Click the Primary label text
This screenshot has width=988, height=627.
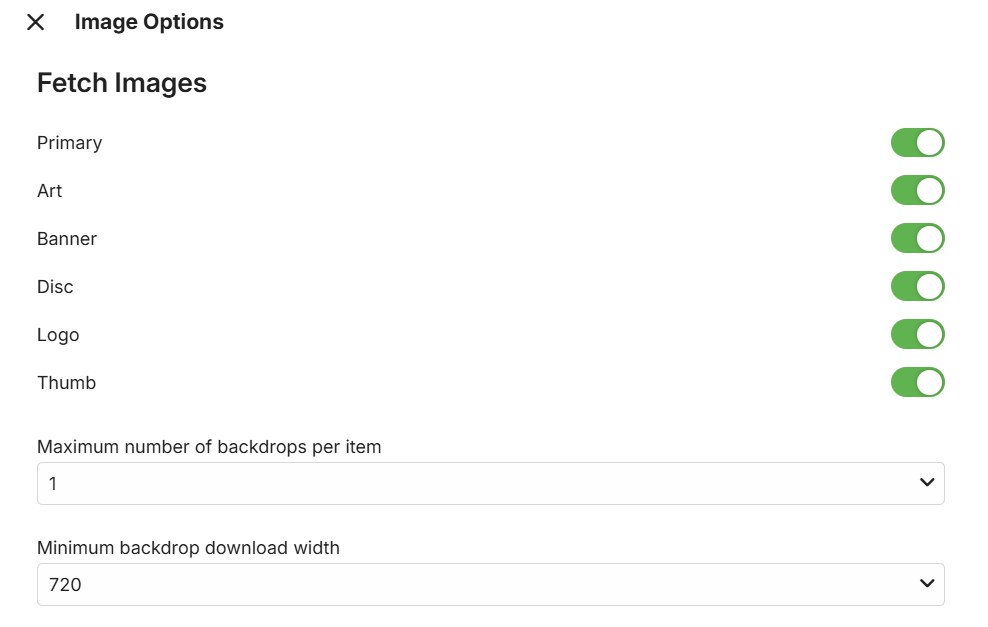[x=70, y=143]
